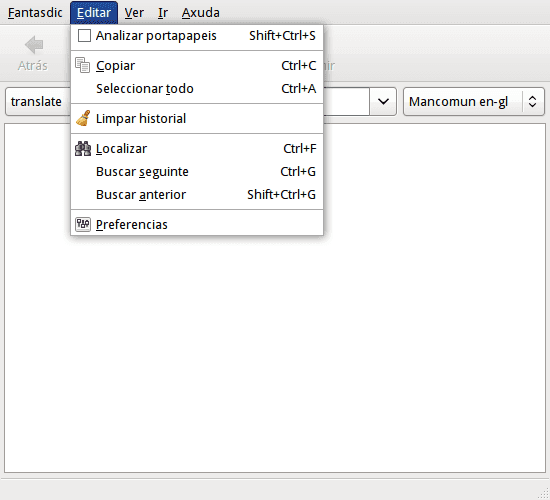Click the window resize grip corner
Viewport: 550px width, 500px height.
[x=543, y=493]
